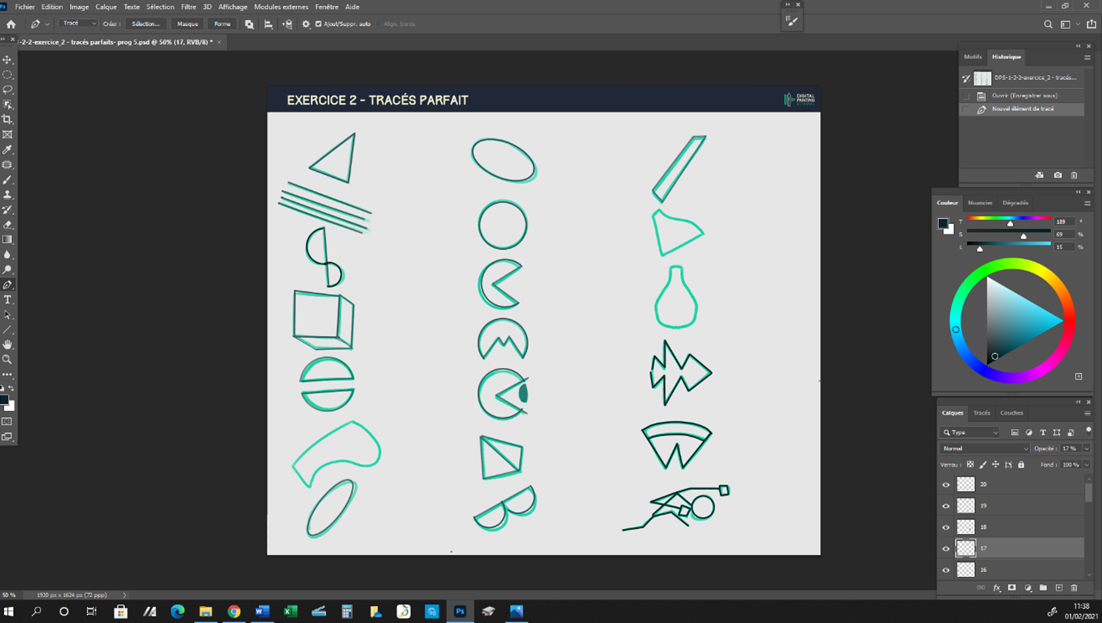Click the new layer icon in Calques panel
The width and height of the screenshot is (1102, 623).
pos(1059,587)
